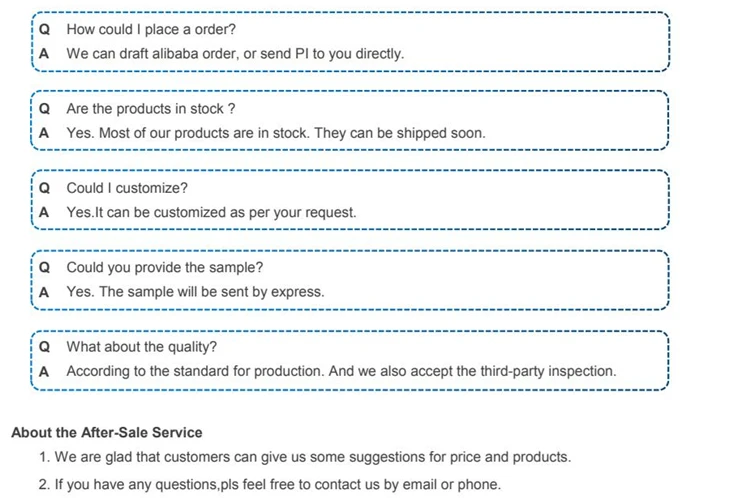The height and width of the screenshot is (498, 750).
Task: Click the answer 'The sample will be sent by express'
Action: [x=195, y=292]
